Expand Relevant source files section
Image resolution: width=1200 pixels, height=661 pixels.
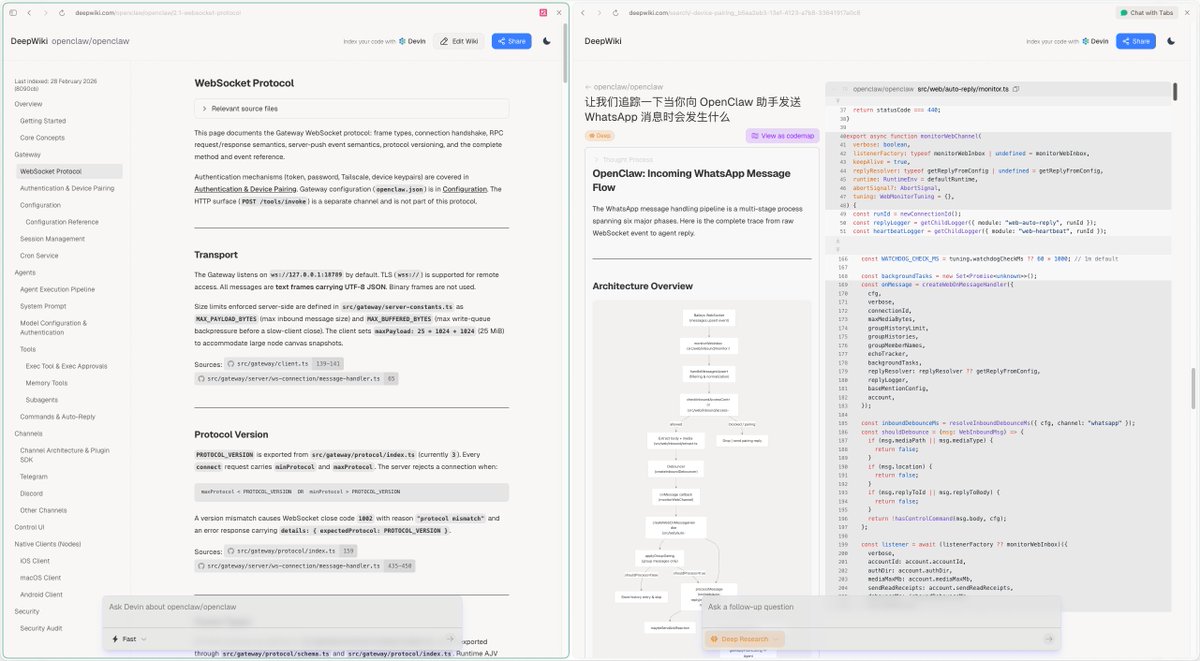tap(352, 108)
